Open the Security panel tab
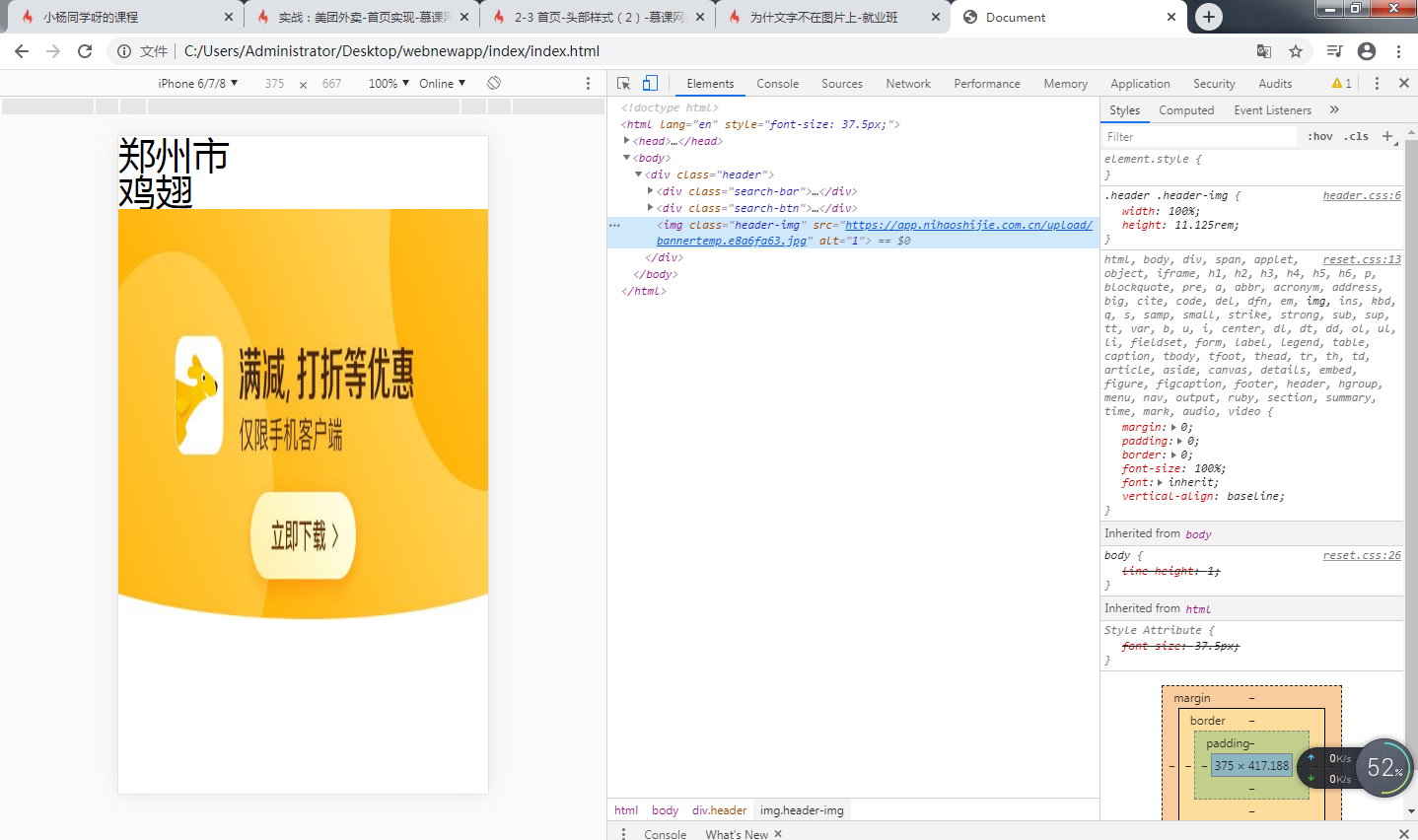The image size is (1418, 840). 1214,84
